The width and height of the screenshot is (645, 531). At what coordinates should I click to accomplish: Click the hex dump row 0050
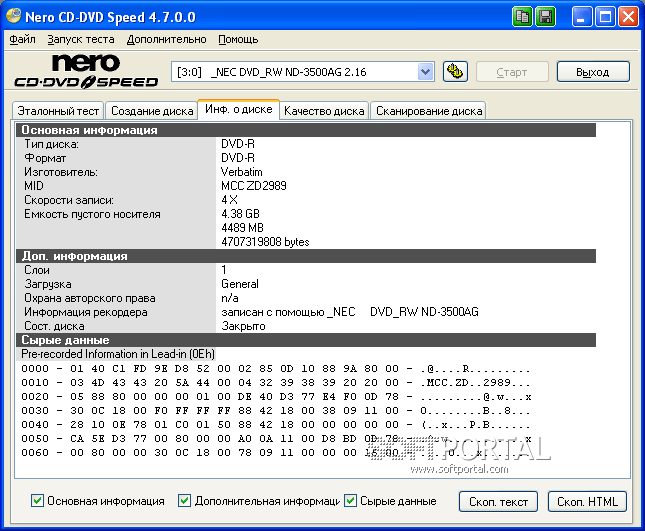click(276, 438)
